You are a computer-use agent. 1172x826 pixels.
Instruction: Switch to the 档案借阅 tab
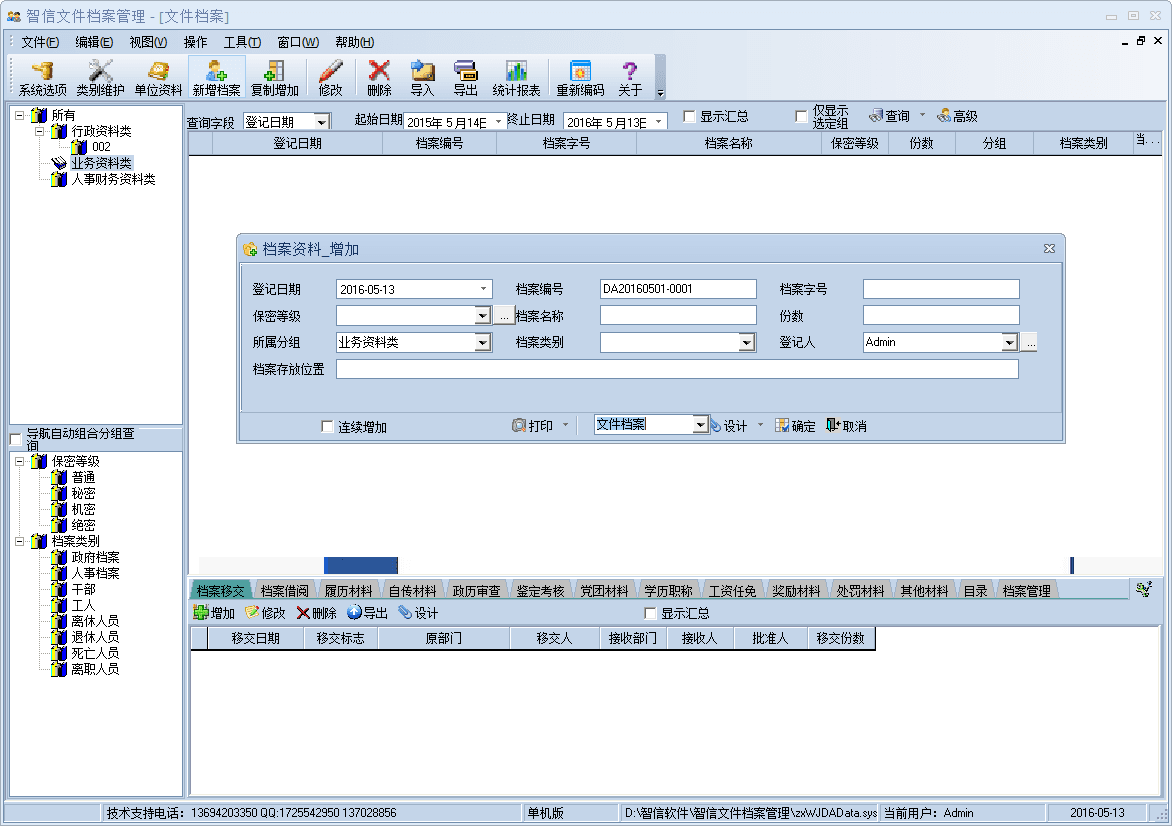point(284,591)
